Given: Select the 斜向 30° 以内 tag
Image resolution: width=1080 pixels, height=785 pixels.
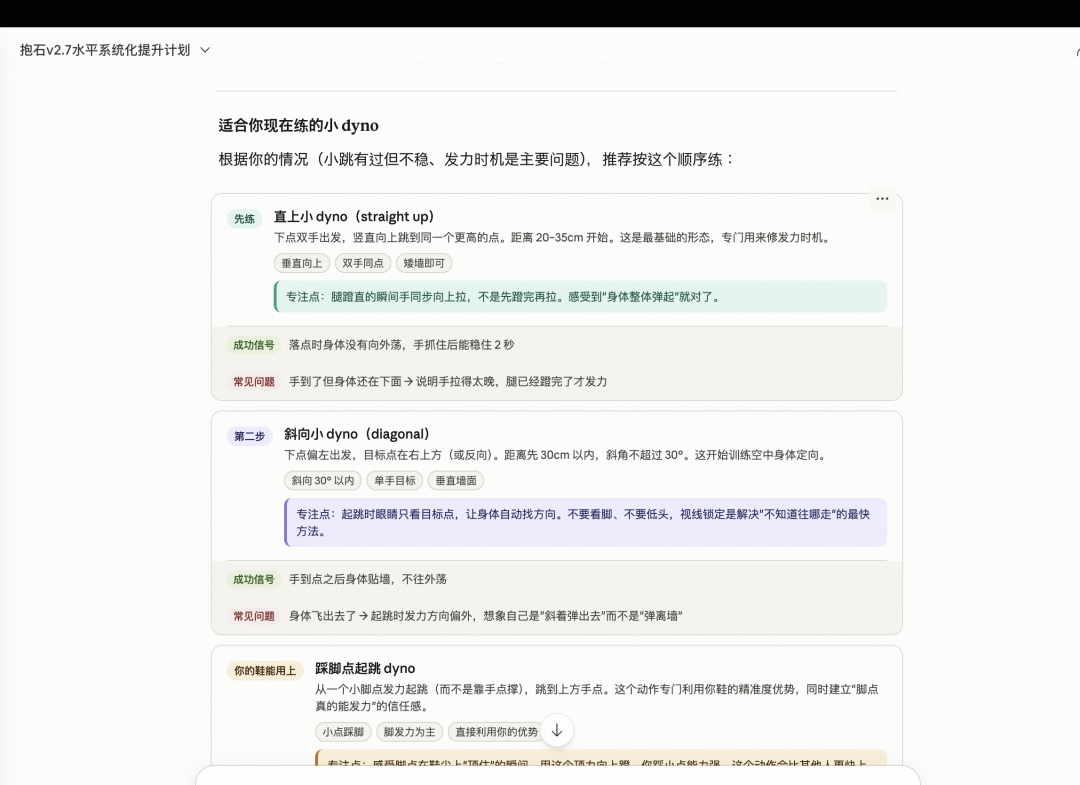Looking at the screenshot, I should (322, 481).
